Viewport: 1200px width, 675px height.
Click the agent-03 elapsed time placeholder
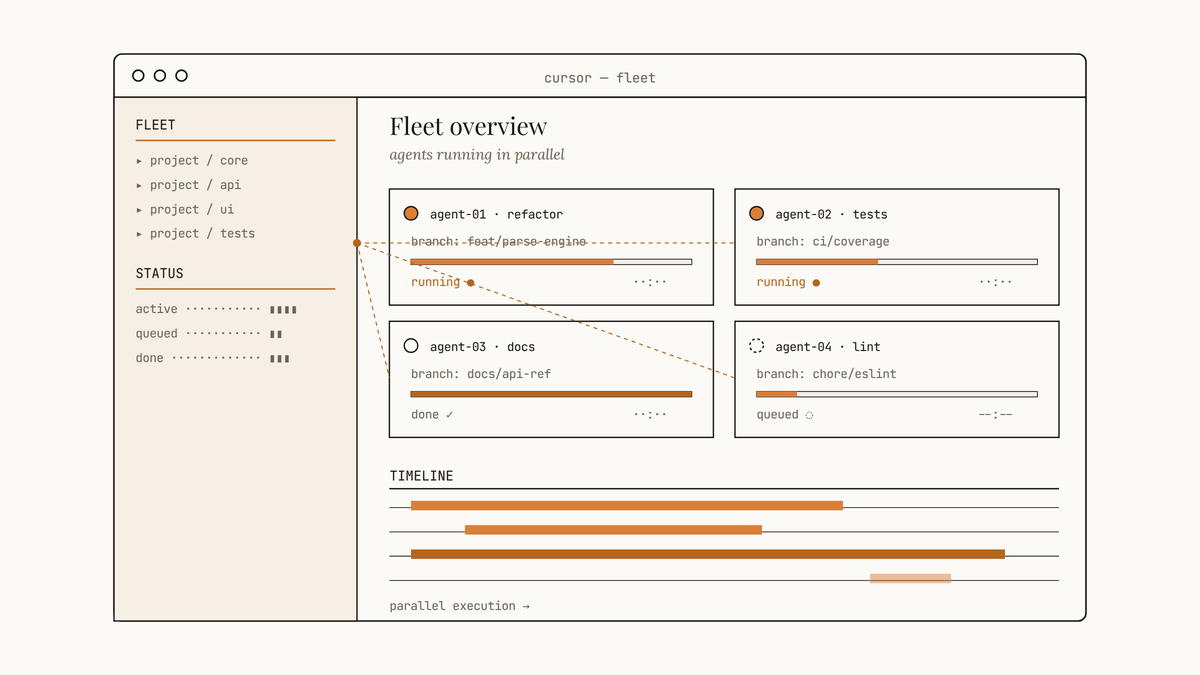(x=650, y=415)
